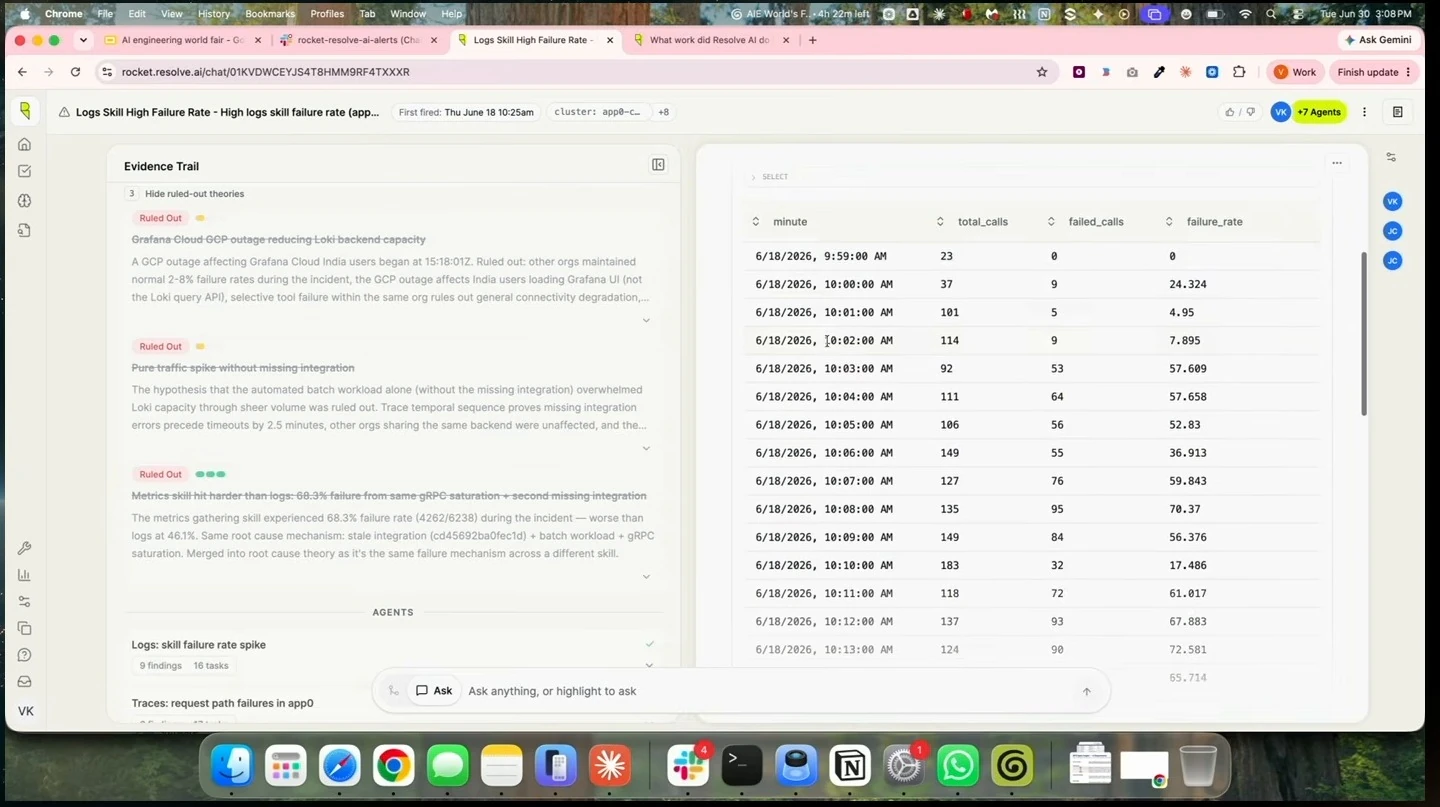Collapse the Evidence Trail panel icon

pos(658,165)
